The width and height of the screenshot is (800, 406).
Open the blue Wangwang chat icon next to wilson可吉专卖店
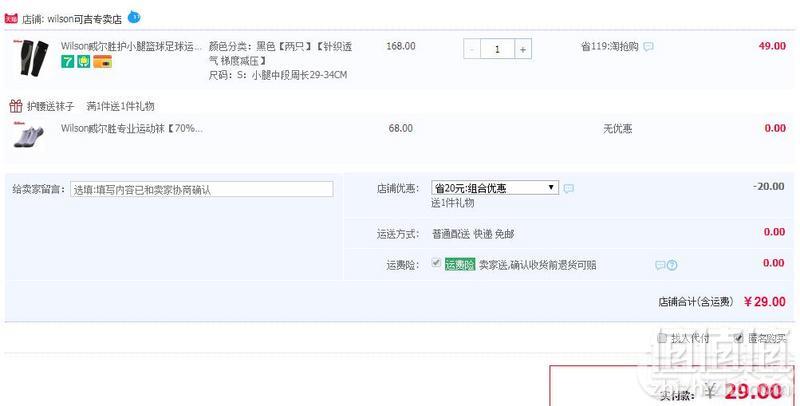click(134, 17)
